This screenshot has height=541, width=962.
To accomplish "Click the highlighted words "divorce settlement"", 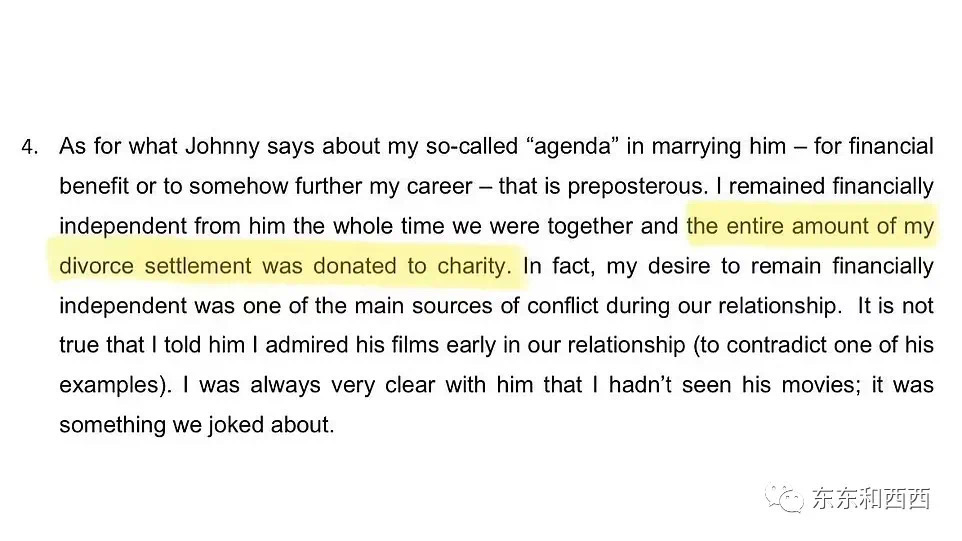I will [x=155, y=266].
